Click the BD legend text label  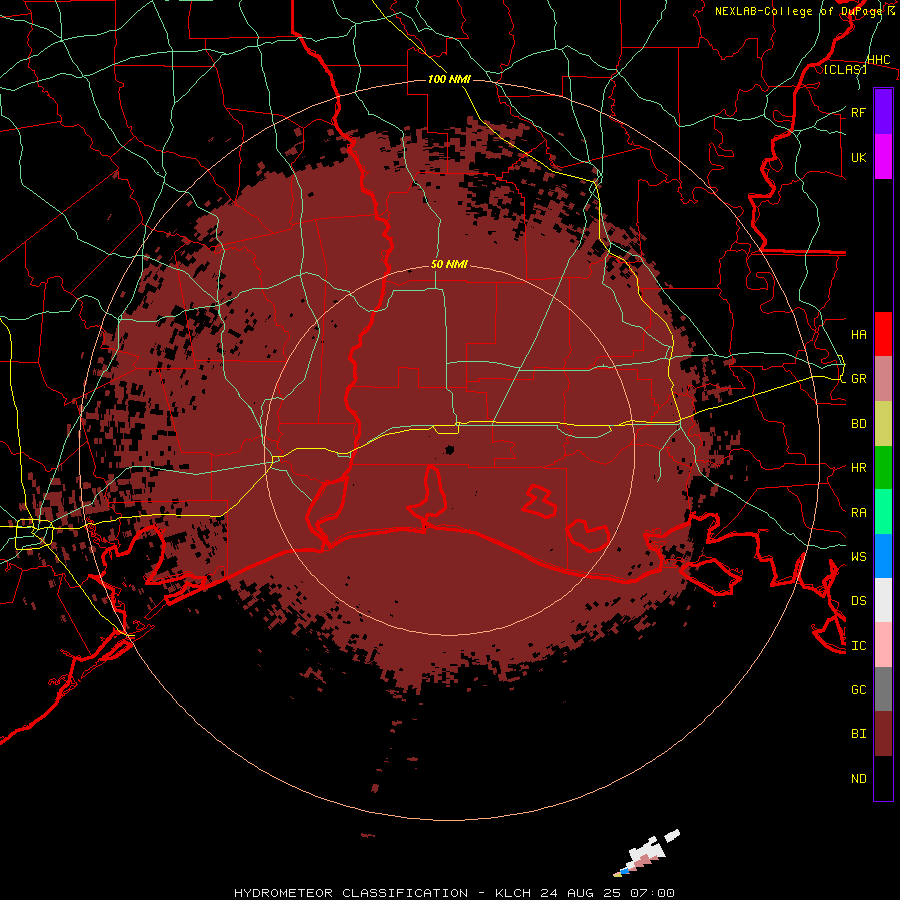click(x=858, y=423)
